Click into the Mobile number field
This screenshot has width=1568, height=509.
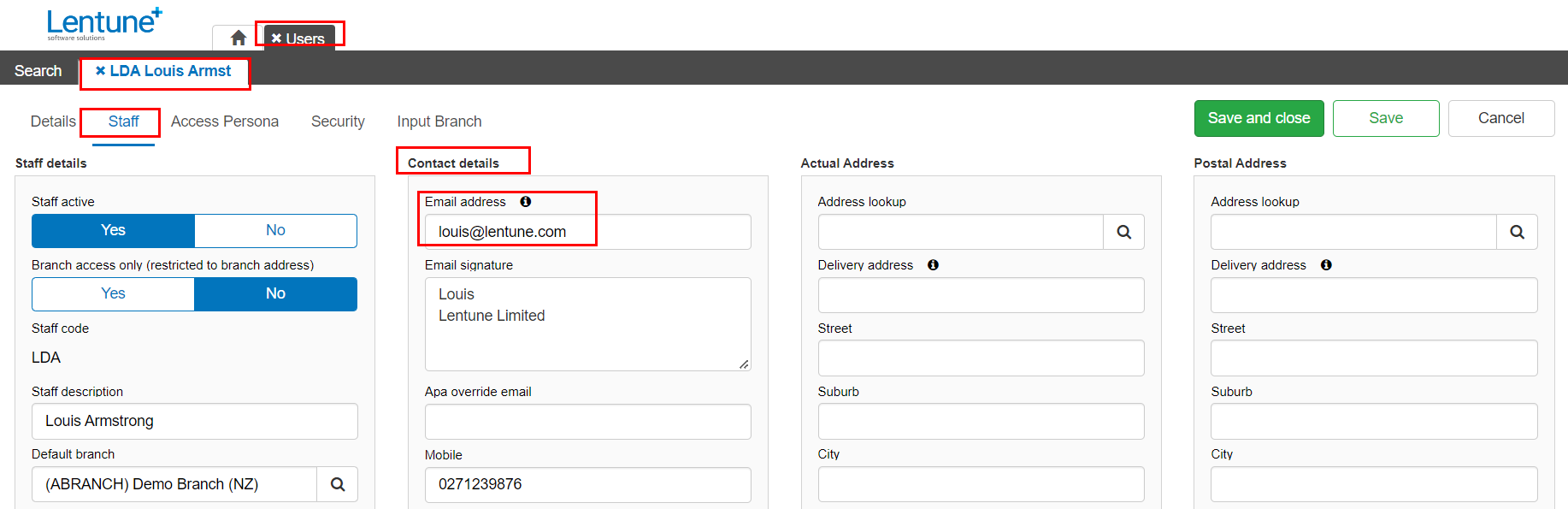point(587,484)
